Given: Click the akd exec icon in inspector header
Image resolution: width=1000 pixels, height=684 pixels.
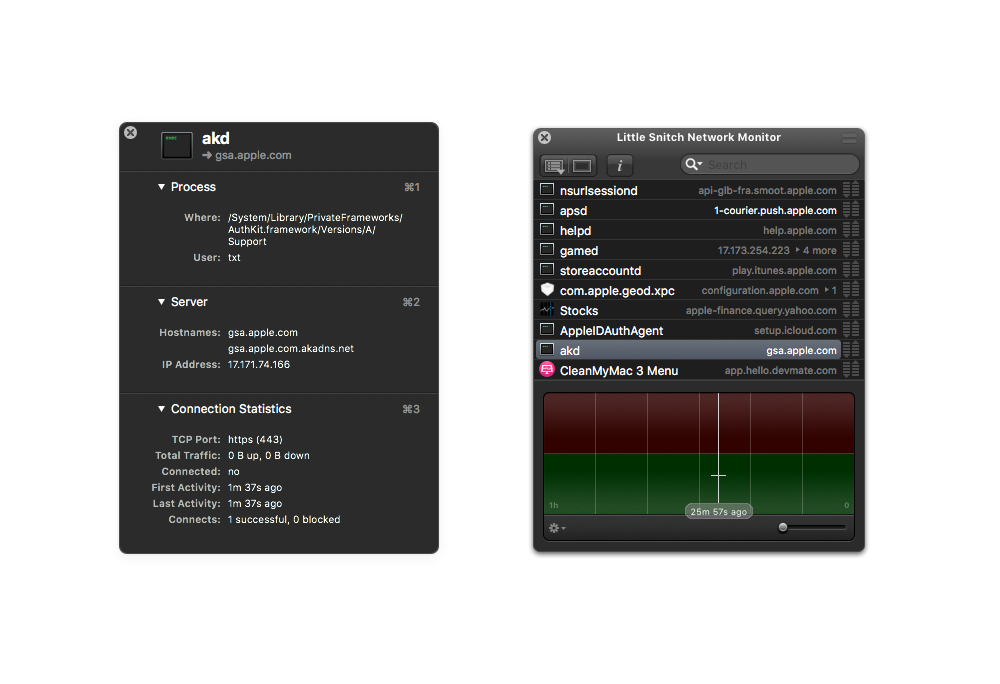Looking at the screenshot, I should point(177,145).
